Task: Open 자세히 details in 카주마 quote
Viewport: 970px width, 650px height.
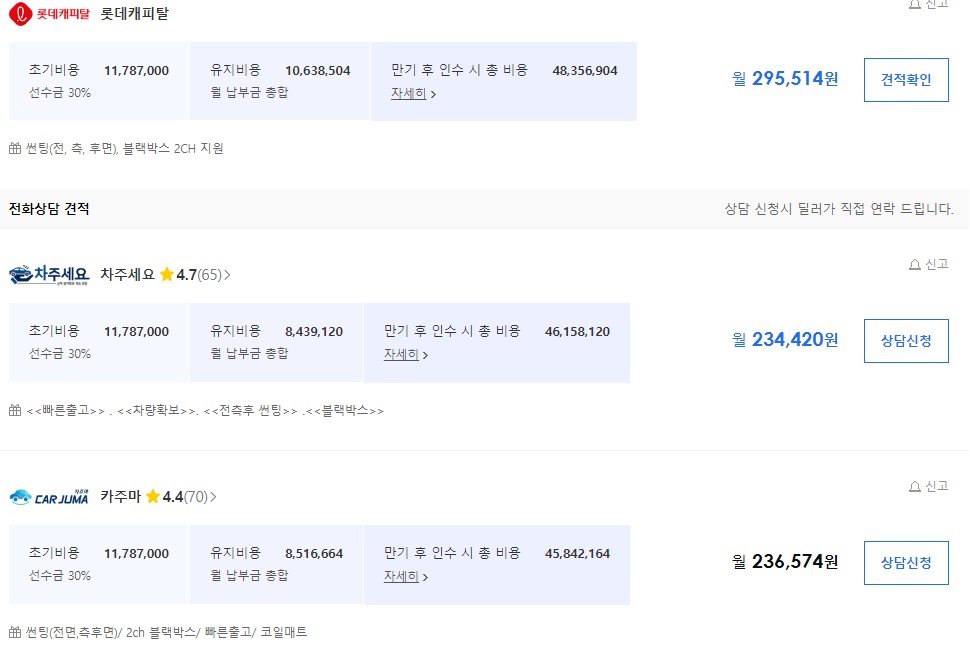Action: [x=405, y=576]
